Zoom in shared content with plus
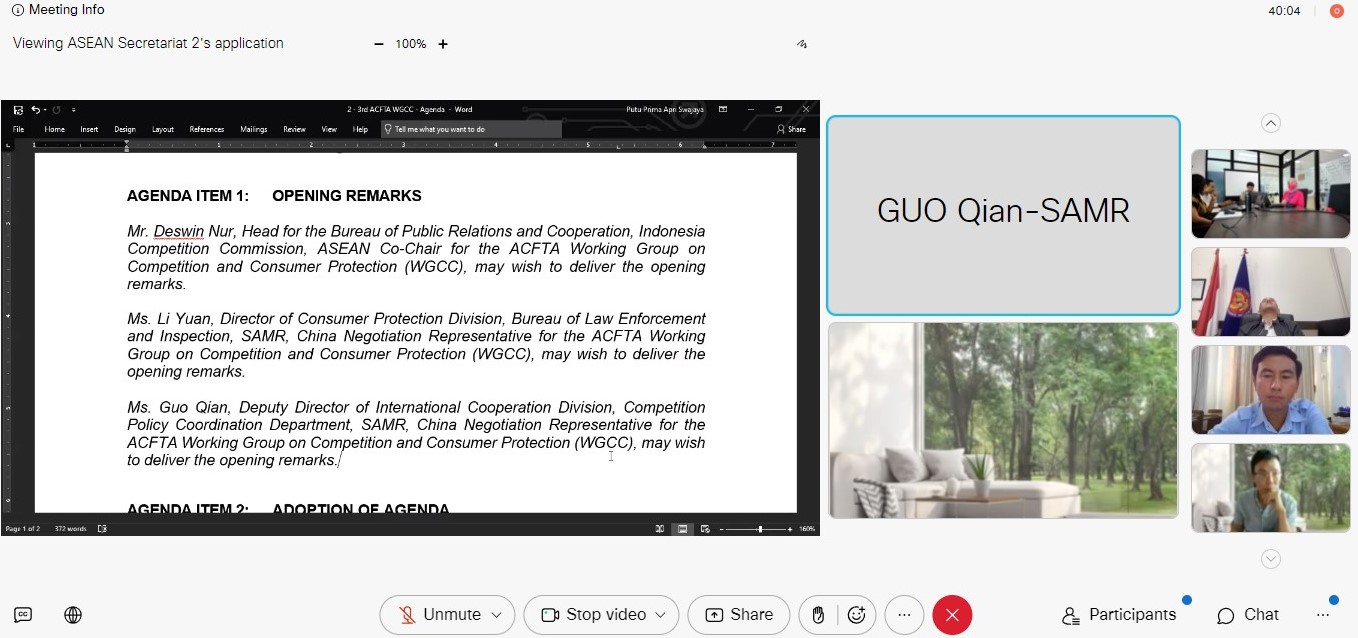The image size is (1358, 638). pos(443,44)
